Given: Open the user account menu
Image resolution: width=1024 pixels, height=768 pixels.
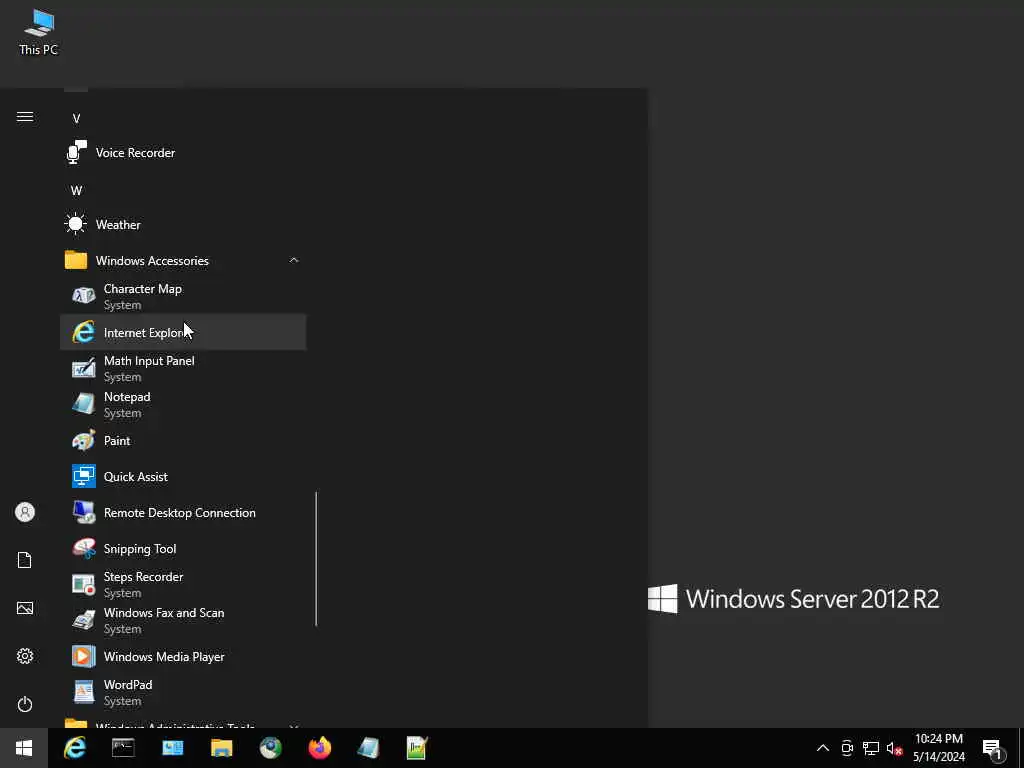Looking at the screenshot, I should pyautogui.click(x=25, y=512).
